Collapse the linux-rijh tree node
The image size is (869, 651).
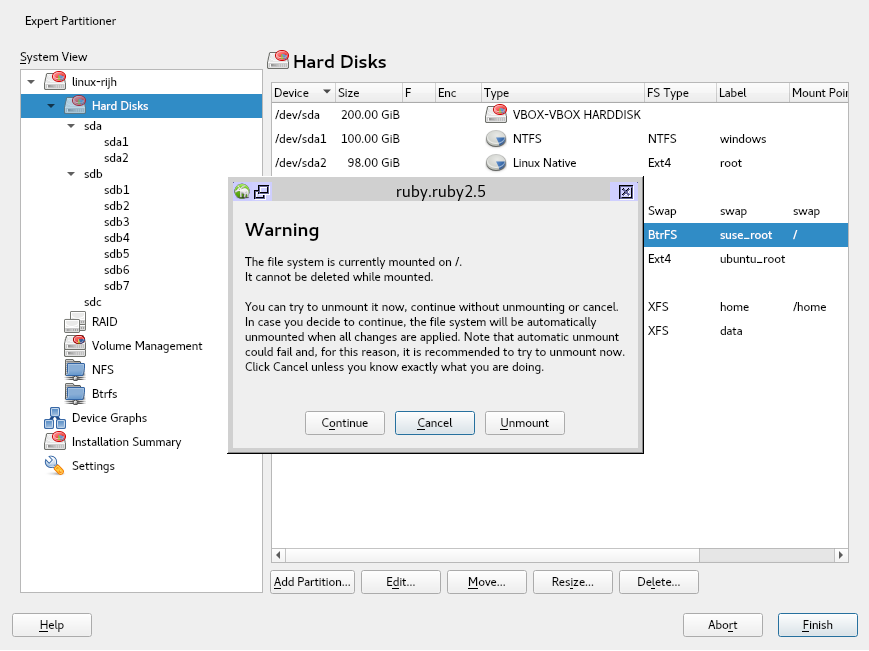[31, 82]
